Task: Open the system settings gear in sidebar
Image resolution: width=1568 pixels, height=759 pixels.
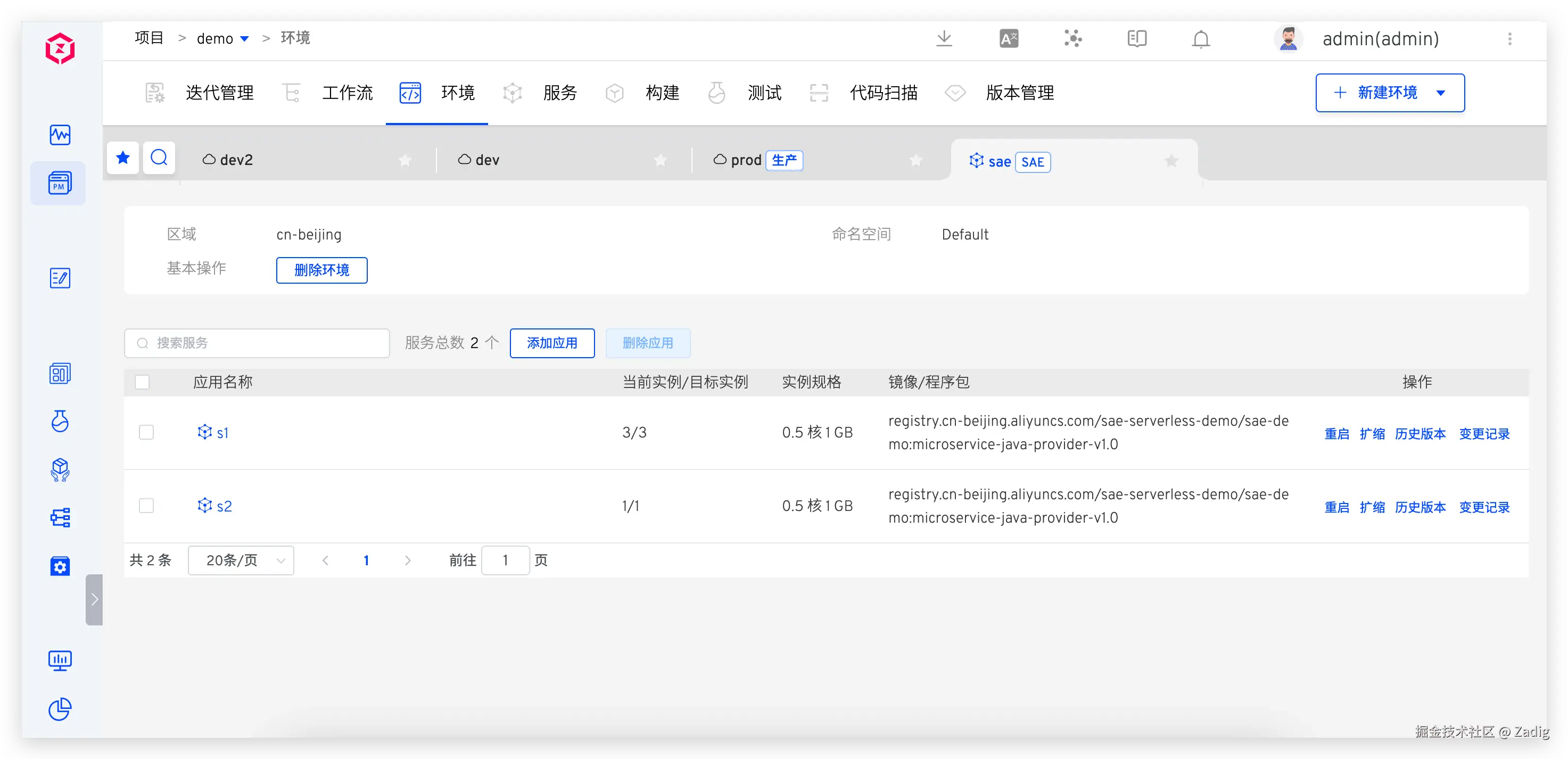Action: 60,566
